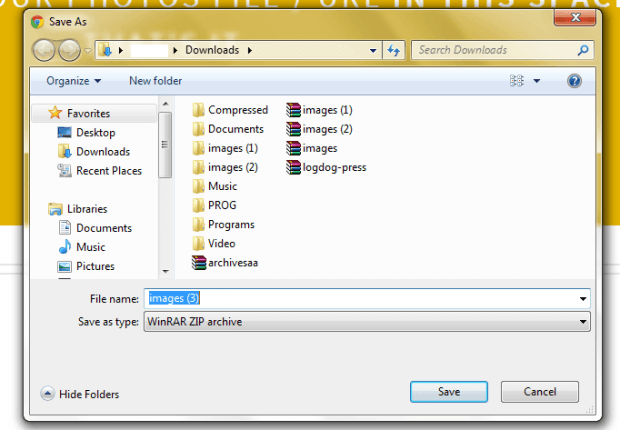The width and height of the screenshot is (620, 430).
Task: Click the change view icon
Action: point(516,81)
